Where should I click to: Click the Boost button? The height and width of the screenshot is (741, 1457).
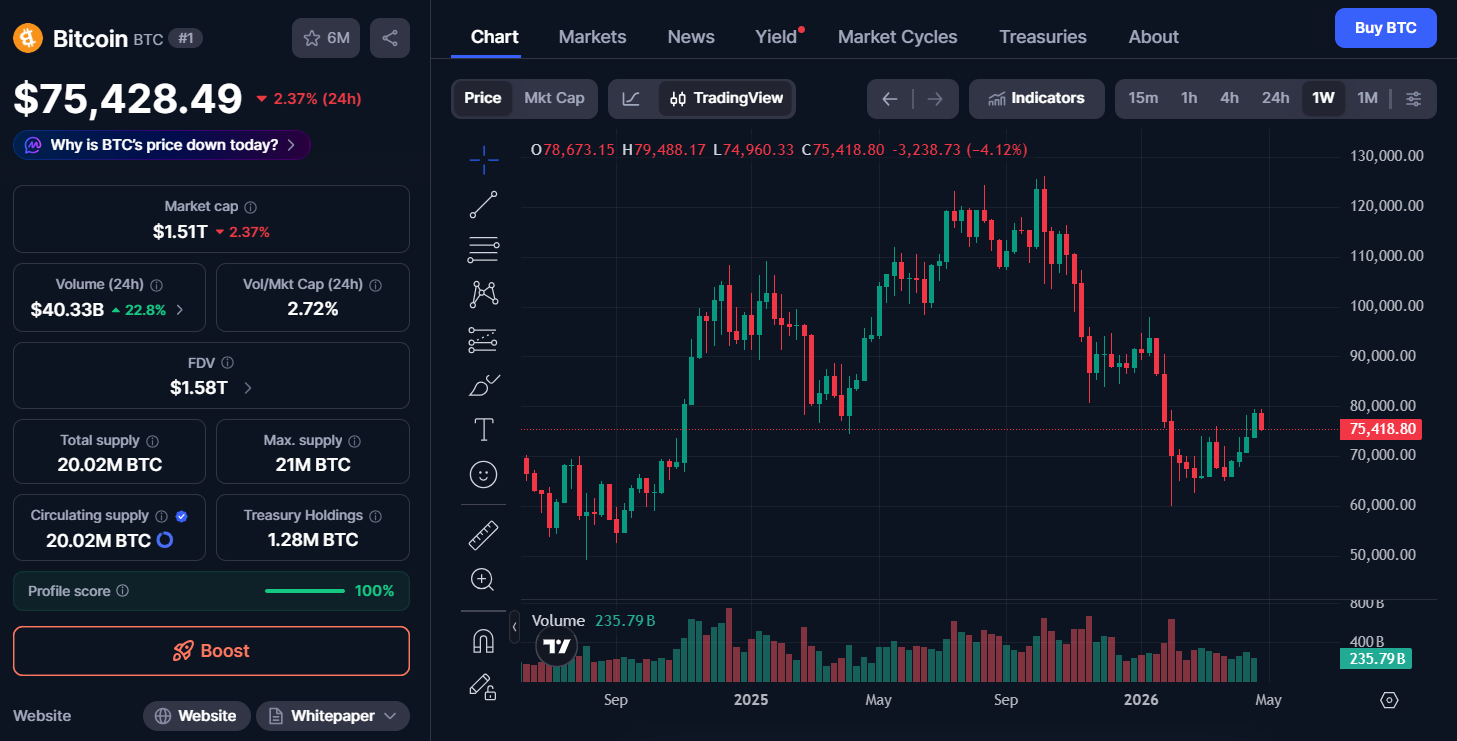point(211,651)
